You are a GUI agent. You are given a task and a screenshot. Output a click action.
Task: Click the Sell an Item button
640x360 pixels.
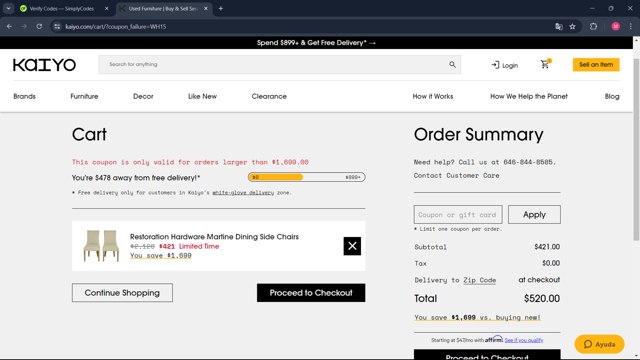tap(596, 64)
